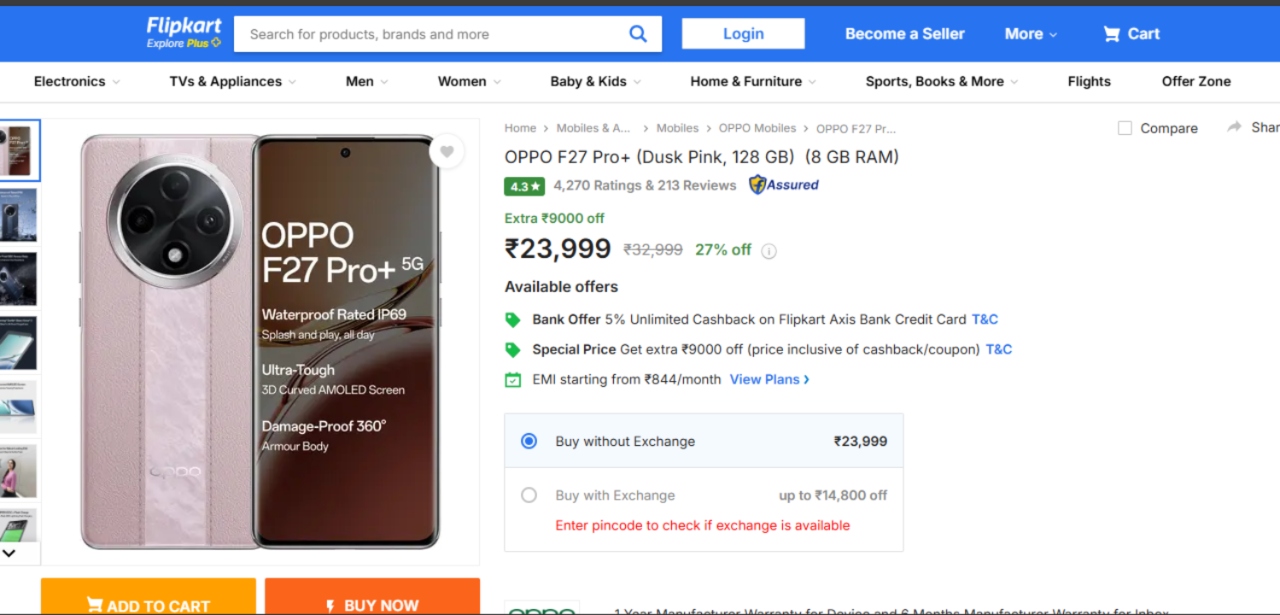Click the 27% off discount text
This screenshot has height=615, width=1280.
723,250
